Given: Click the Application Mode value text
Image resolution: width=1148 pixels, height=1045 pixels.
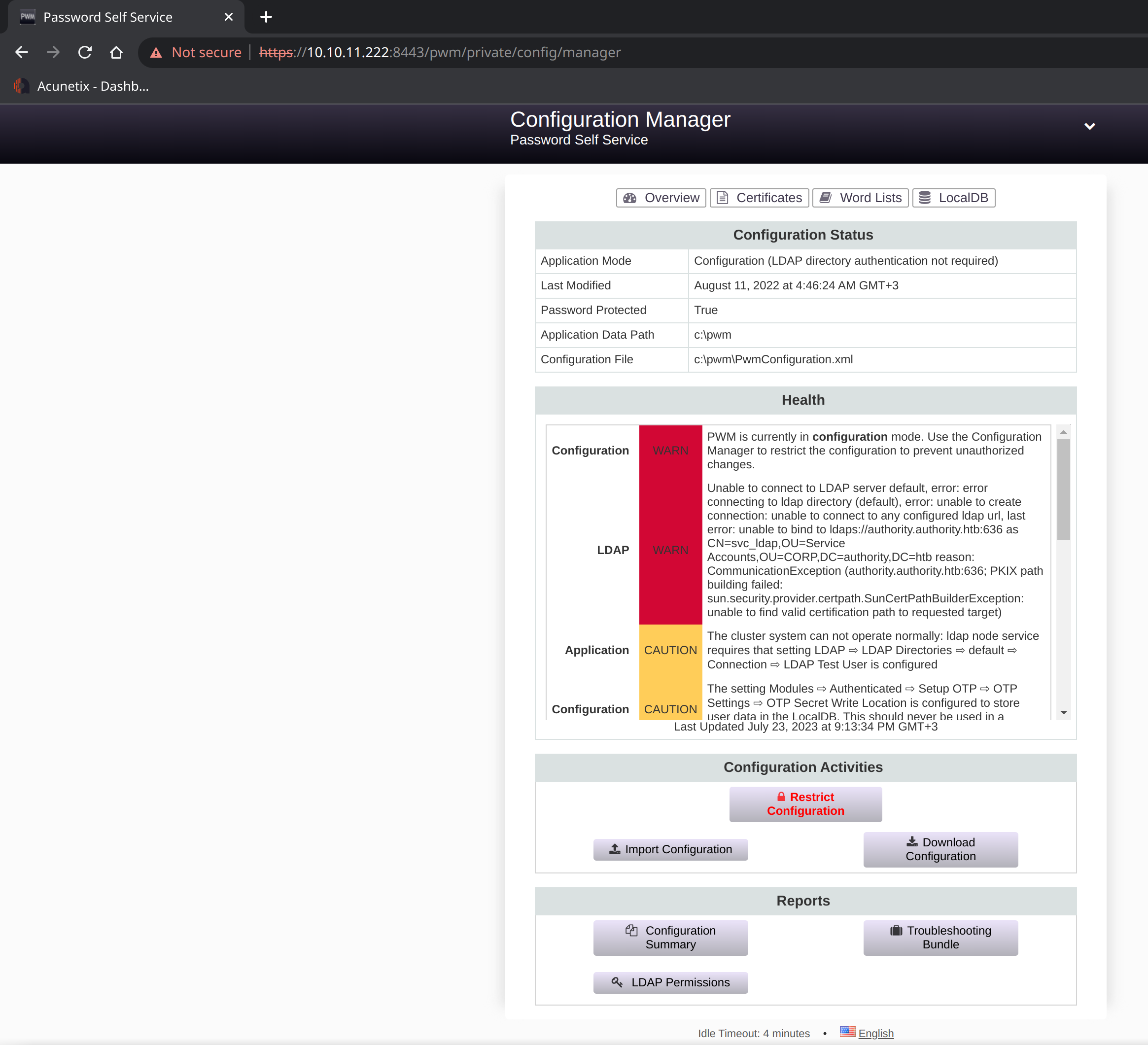Looking at the screenshot, I should (846, 261).
